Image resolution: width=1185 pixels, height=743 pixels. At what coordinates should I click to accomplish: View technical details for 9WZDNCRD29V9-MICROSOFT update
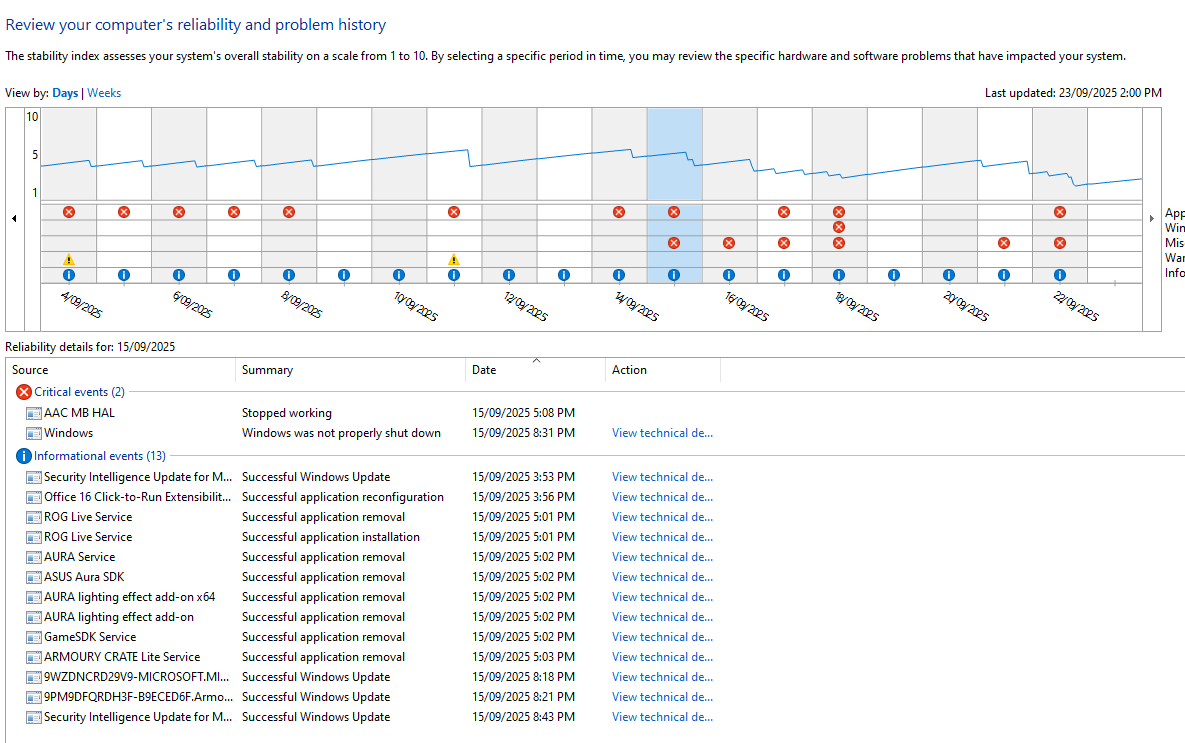click(662, 677)
